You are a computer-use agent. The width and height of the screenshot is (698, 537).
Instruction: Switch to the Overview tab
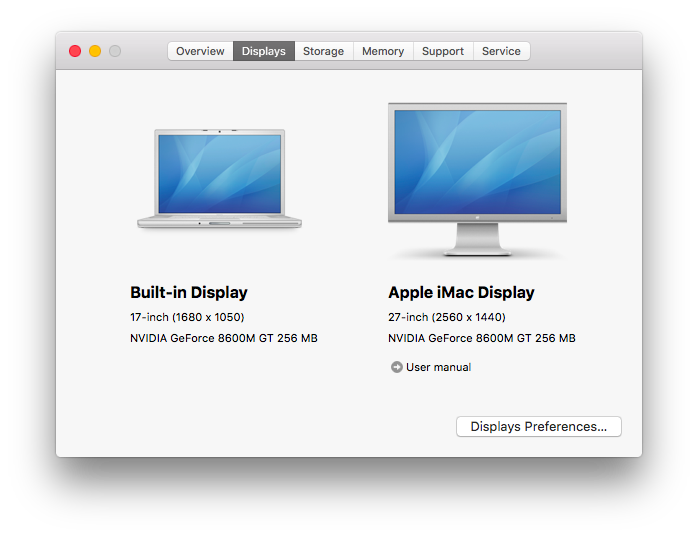[200, 51]
